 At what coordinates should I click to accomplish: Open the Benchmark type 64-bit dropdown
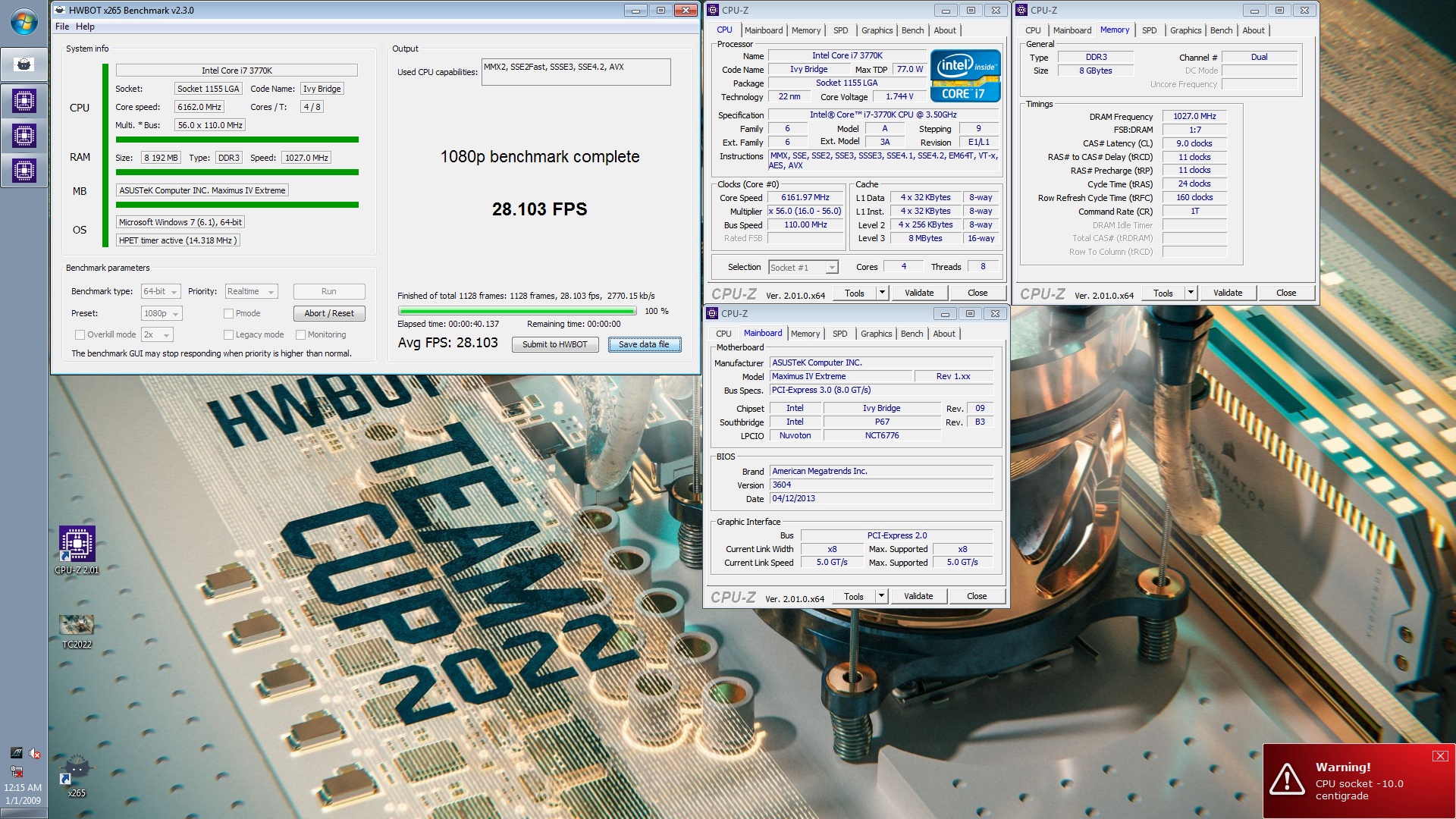click(x=161, y=291)
